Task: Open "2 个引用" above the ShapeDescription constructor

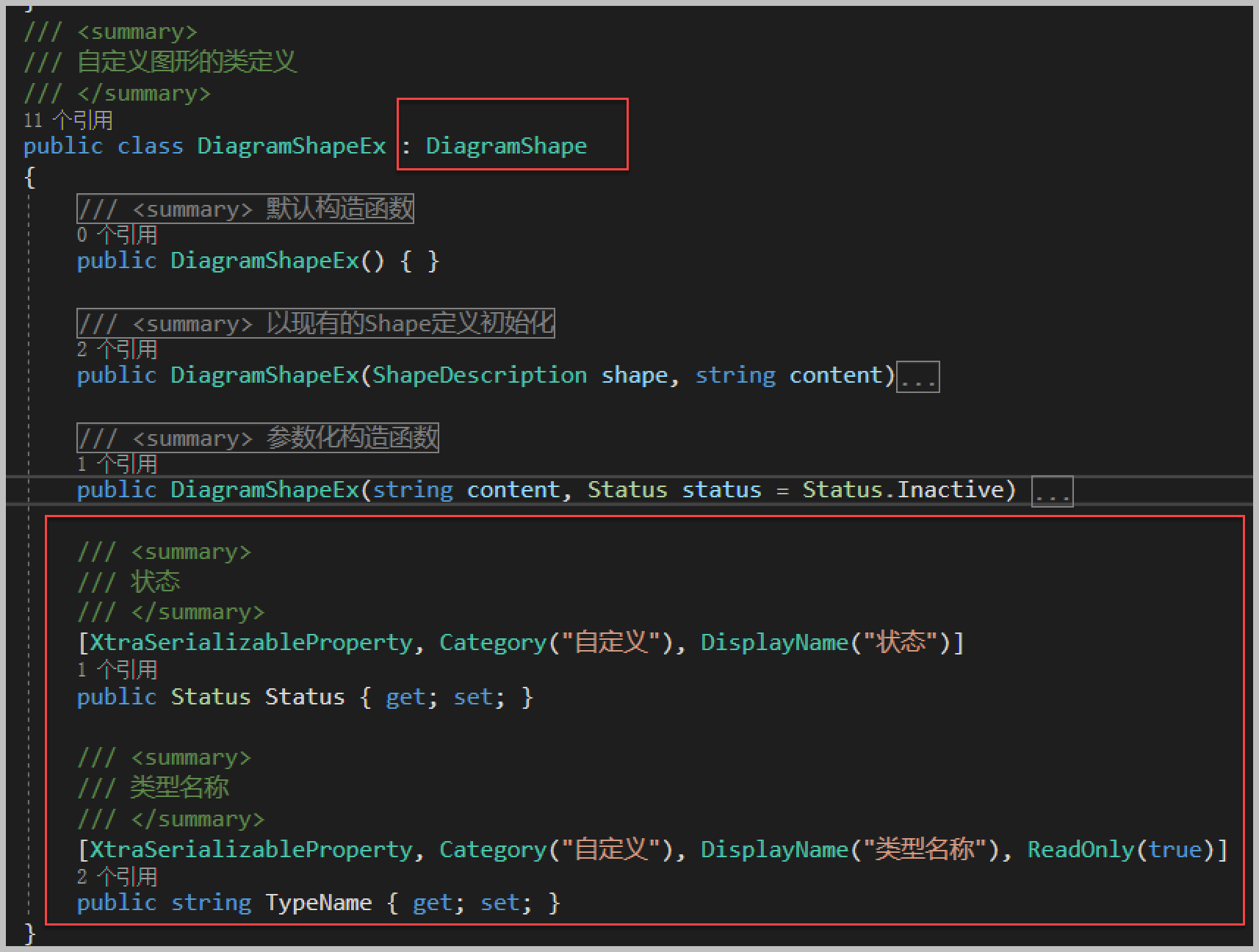Action: pos(118,350)
